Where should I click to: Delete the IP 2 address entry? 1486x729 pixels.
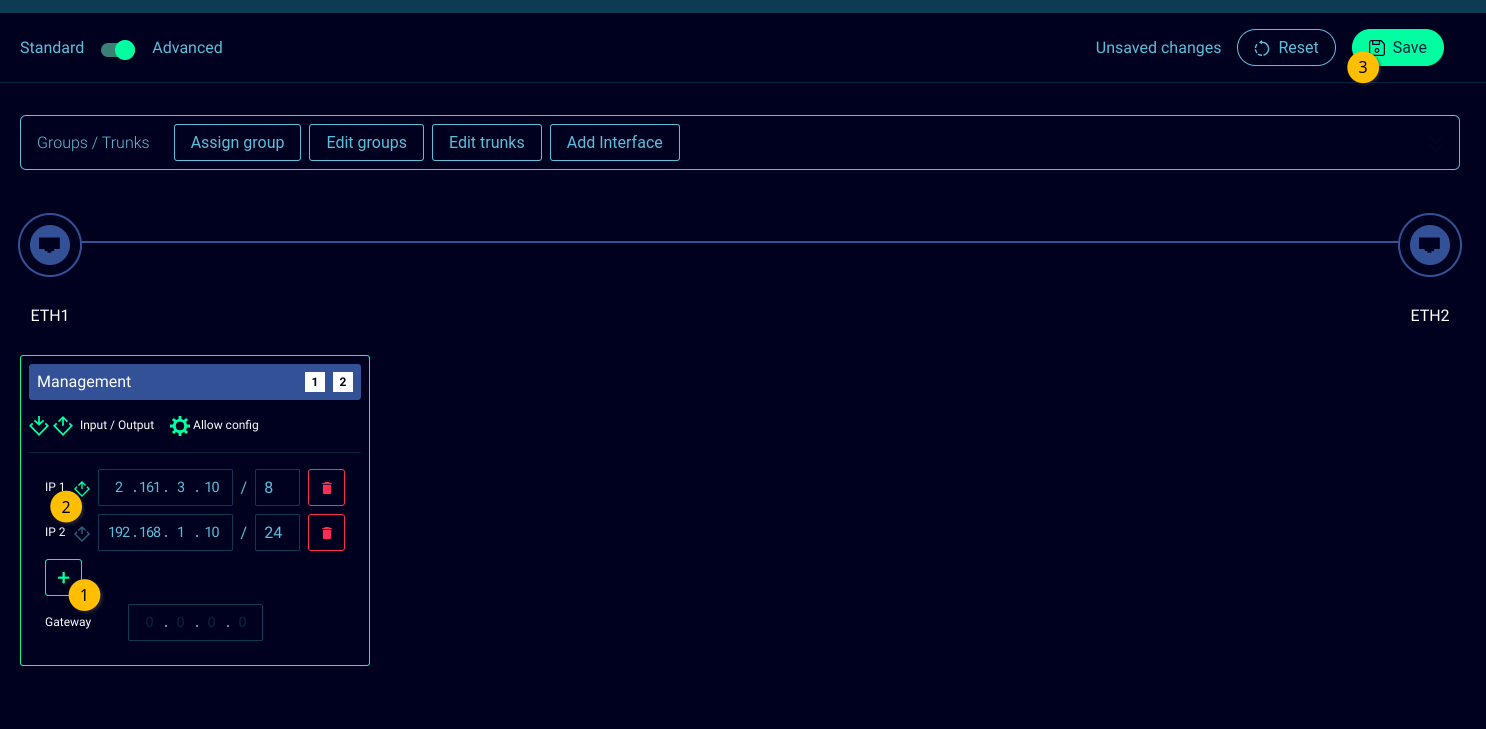[326, 533]
